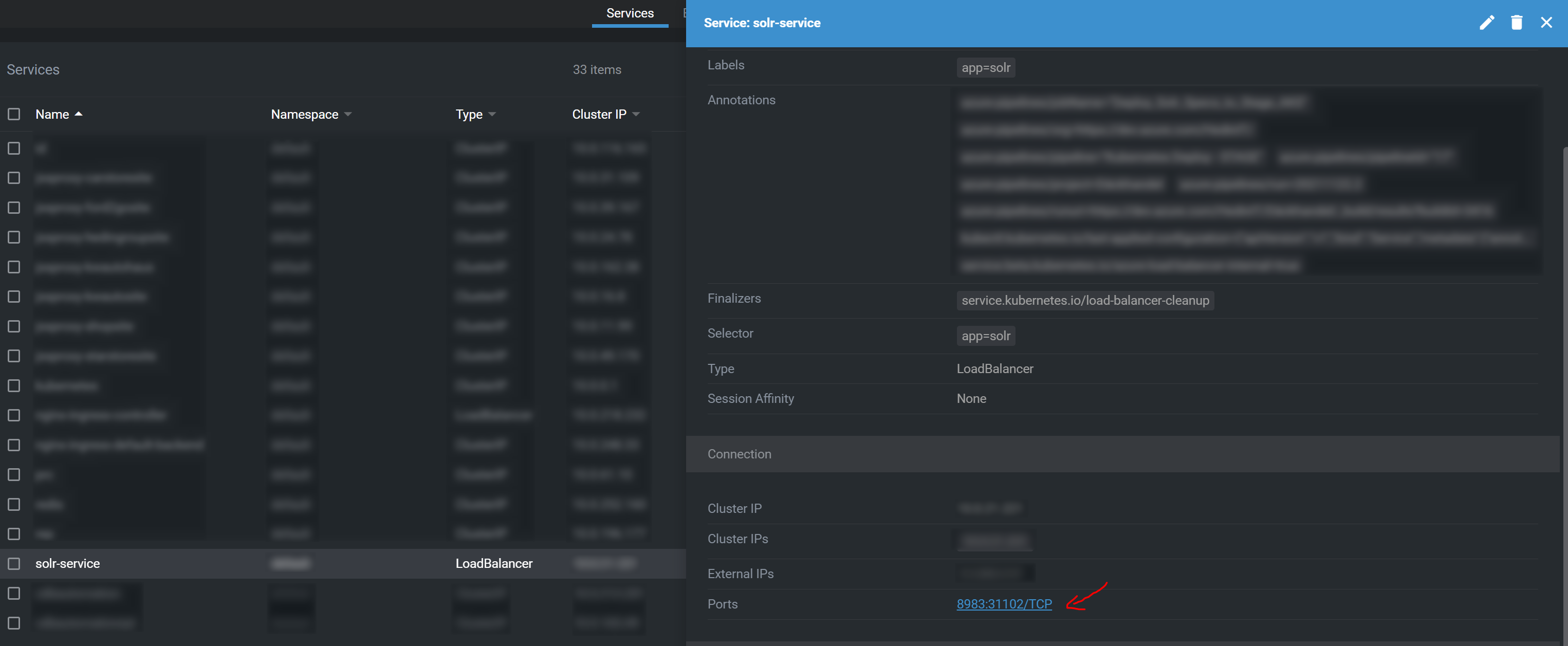The height and width of the screenshot is (646, 1568).
Task: Open the Cluster IP column dropdown arrow
Action: pyautogui.click(x=636, y=114)
